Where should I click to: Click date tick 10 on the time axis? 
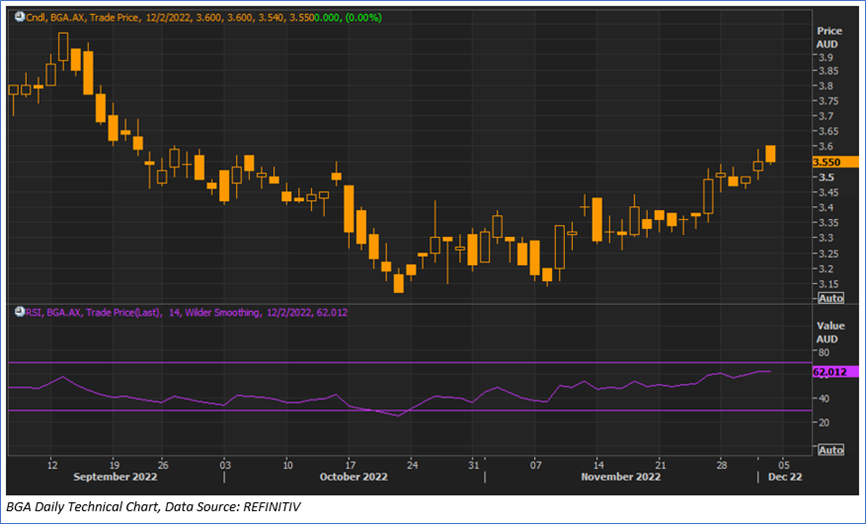tap(287, 464)
